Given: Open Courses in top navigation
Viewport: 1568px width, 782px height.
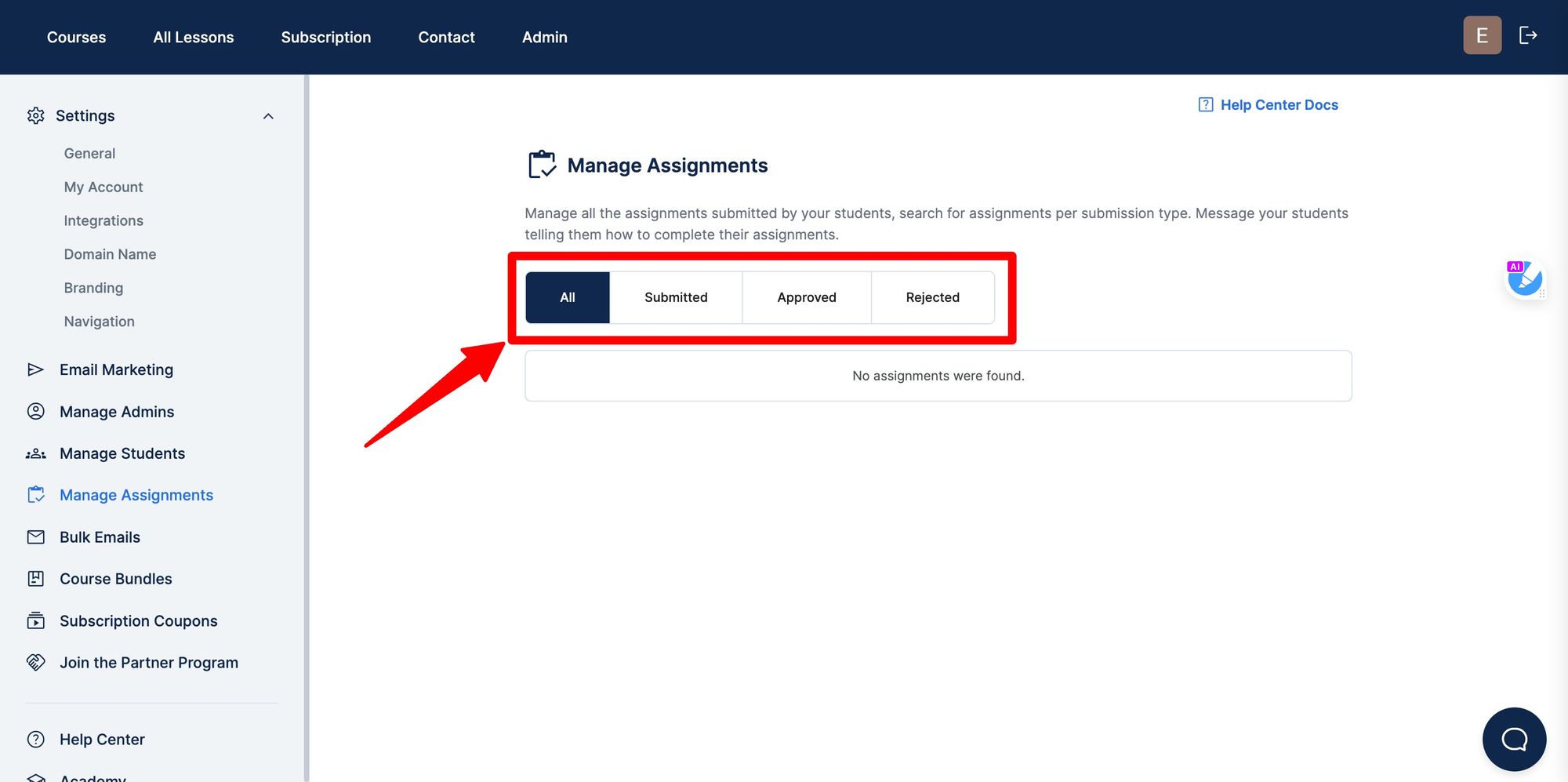Looking at the screenshot, I should (76, 37).
